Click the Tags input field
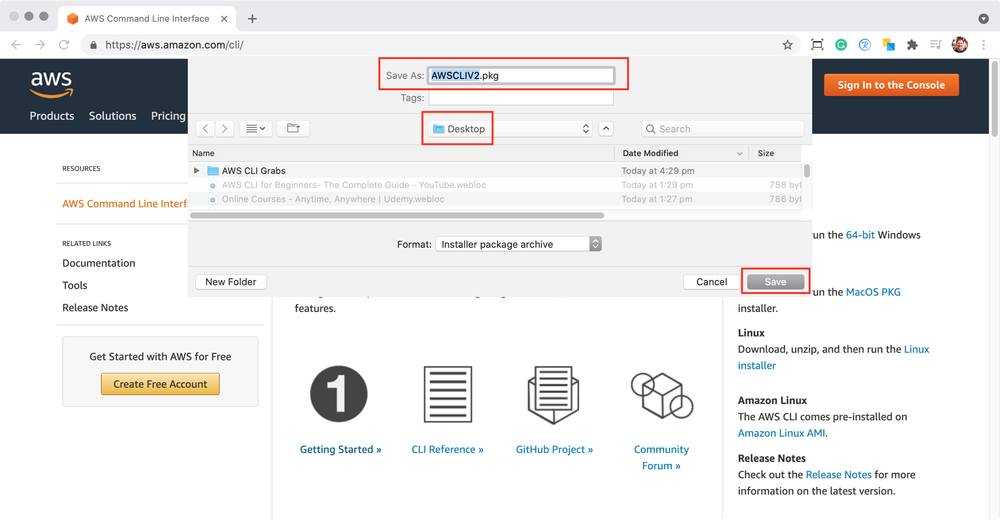Image resolution: width=1000 pixels, height=520 pixels. pos(521,98)
